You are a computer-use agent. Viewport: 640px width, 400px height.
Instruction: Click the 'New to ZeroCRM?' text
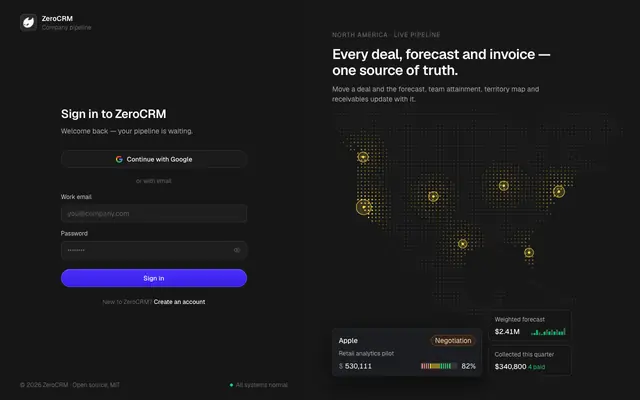[127, 302]
